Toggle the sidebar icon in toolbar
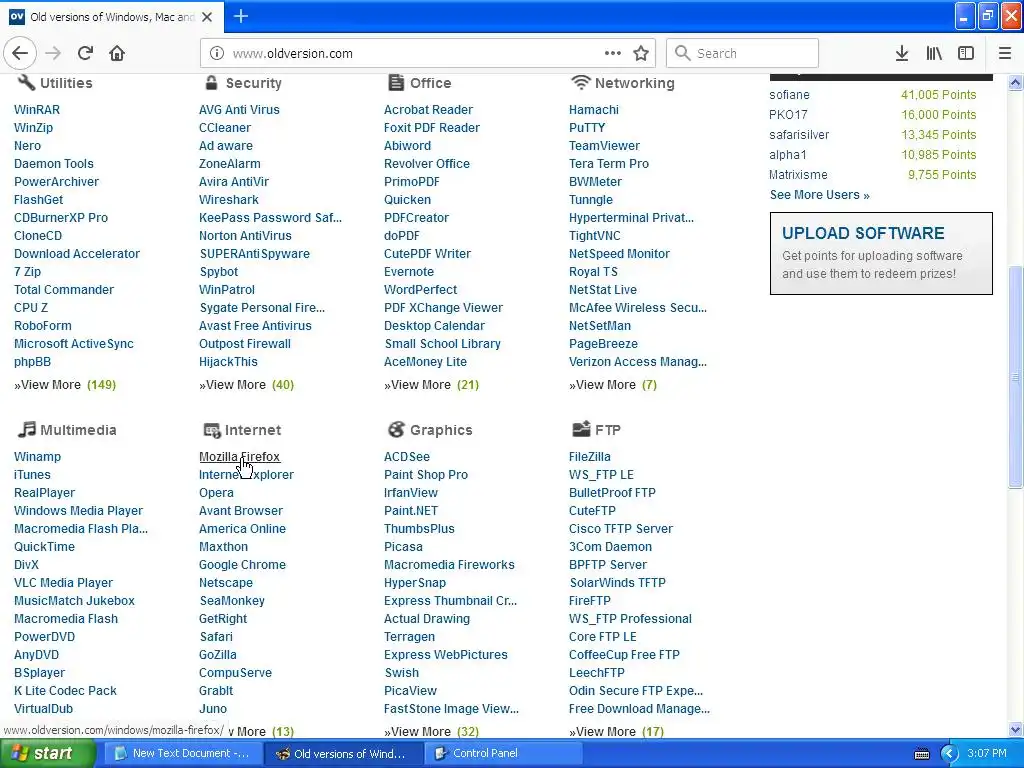 click(966, 54)
